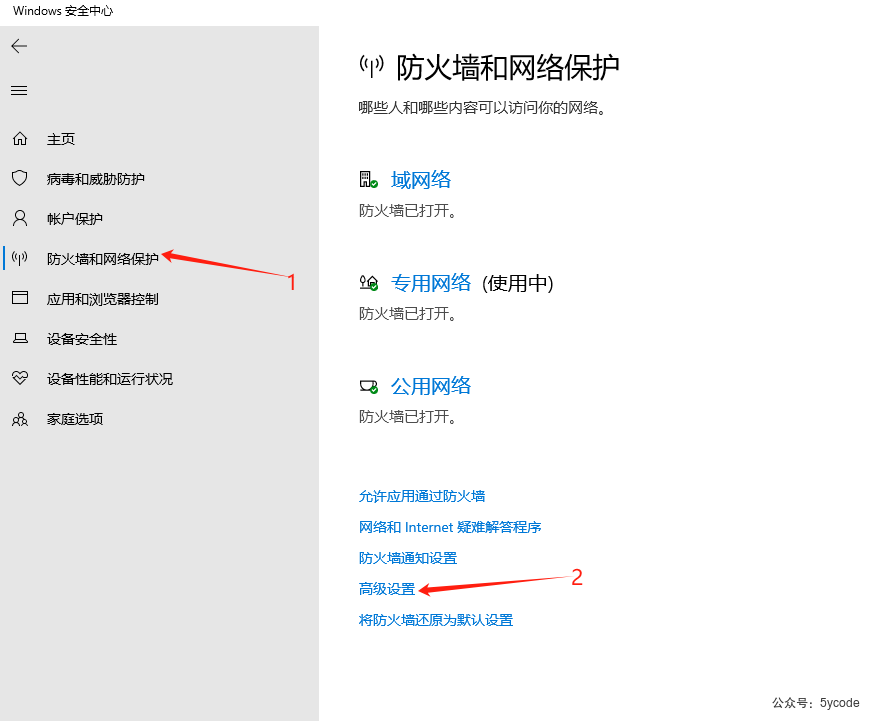This screenshot has width=871, height=721.
Task: Open 防火墙通知设置 link
Action: [x=408, y=558]
